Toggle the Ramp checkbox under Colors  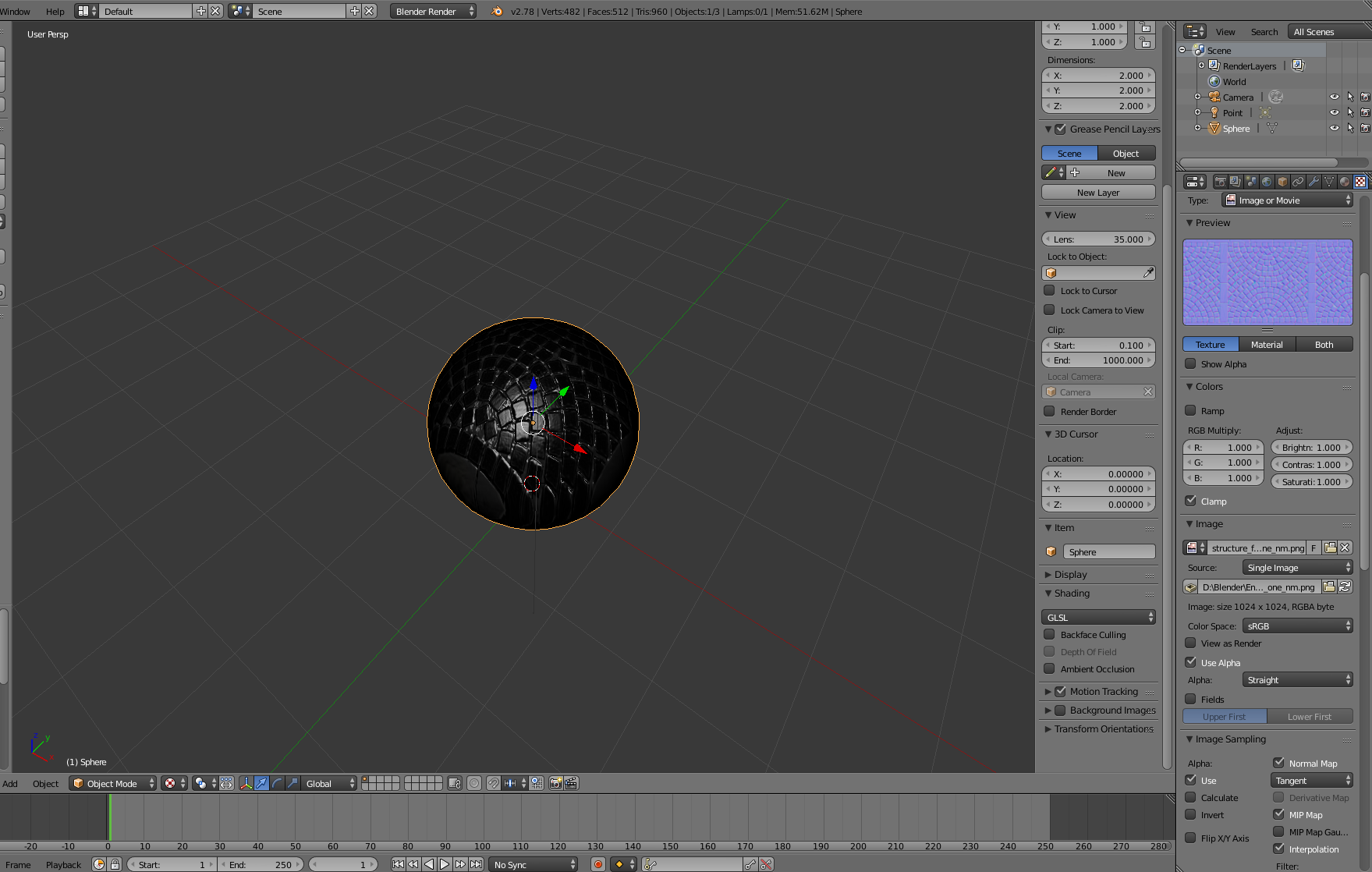coord(1190,410)
